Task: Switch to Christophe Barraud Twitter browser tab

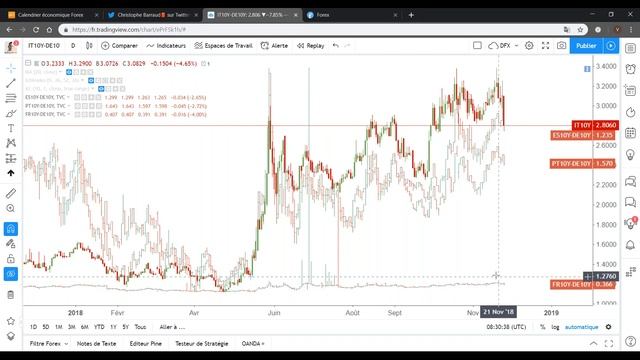Action: point(153,15)
